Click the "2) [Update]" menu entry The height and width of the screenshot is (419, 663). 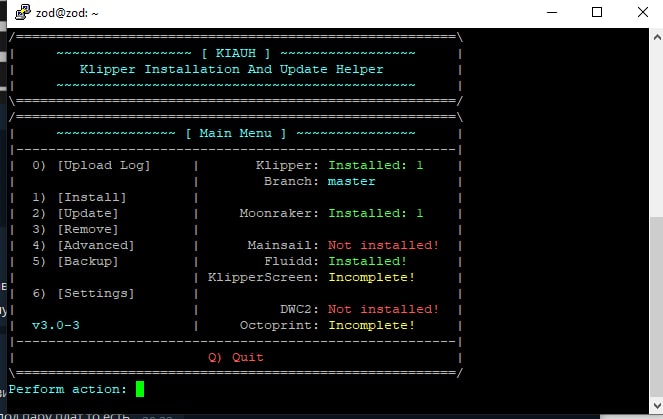[75, 213]
